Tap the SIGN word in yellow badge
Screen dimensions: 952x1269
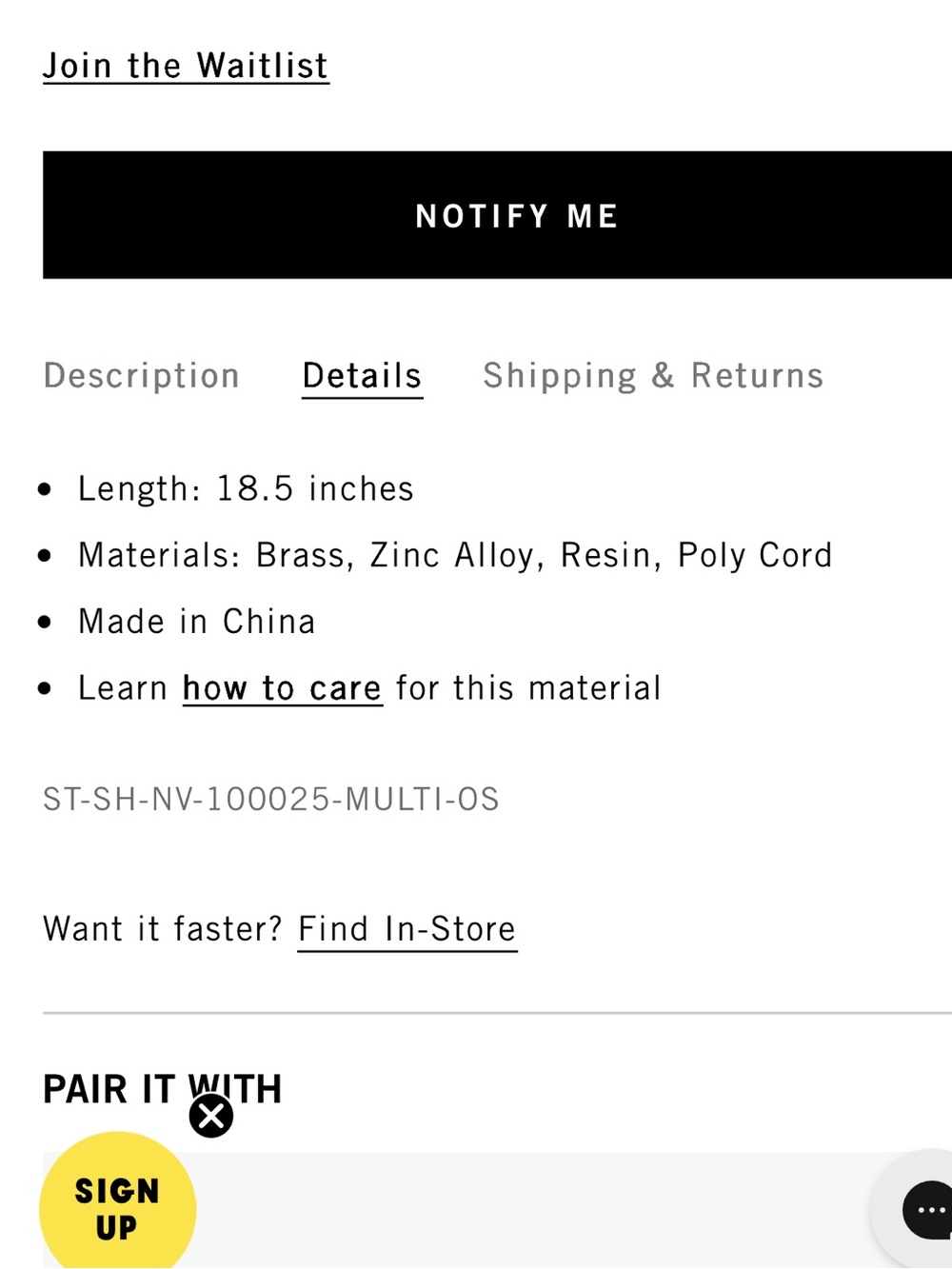coord(117,1191)
